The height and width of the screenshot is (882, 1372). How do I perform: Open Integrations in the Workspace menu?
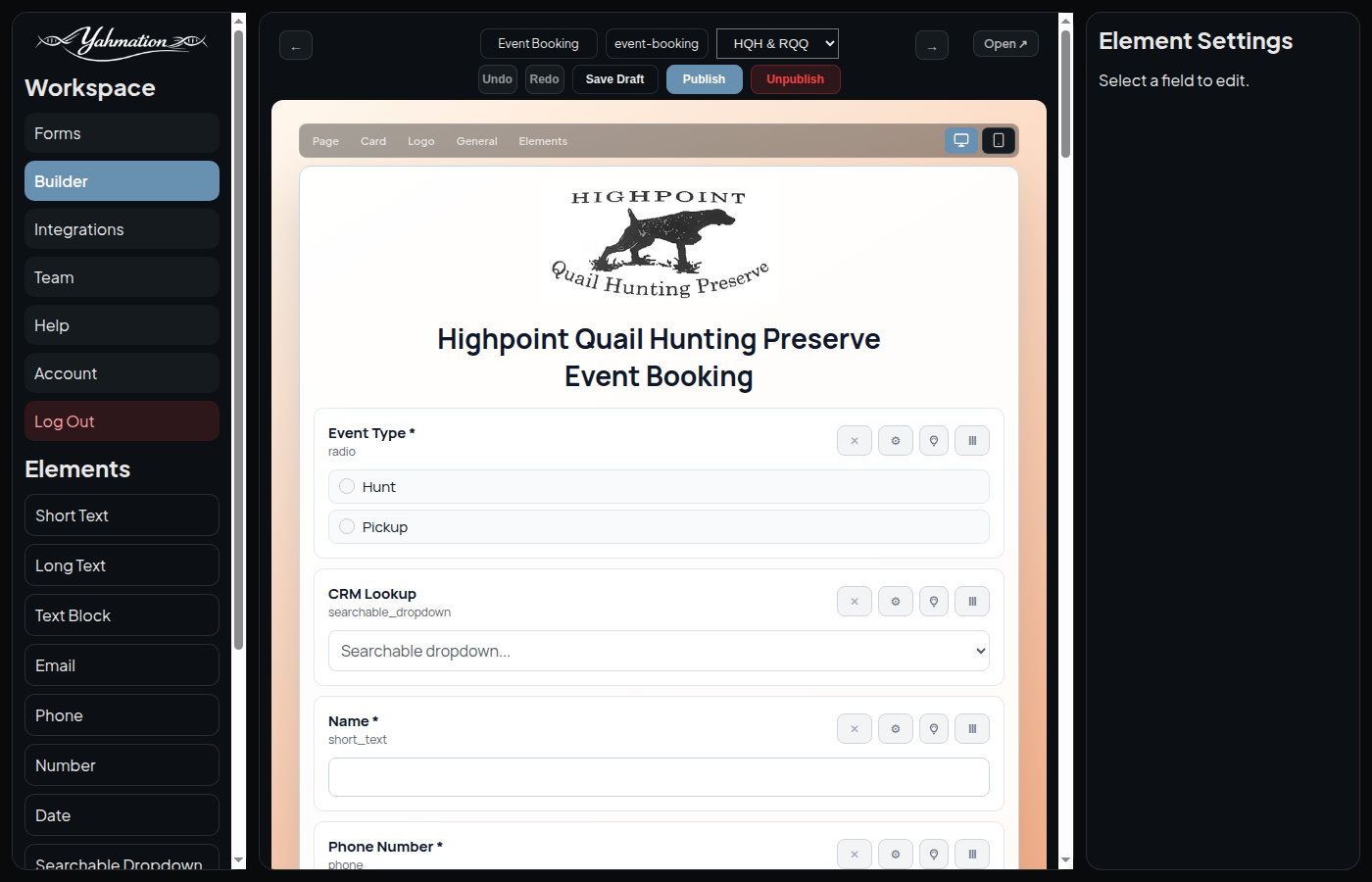pyautogui.click(x=122, y=229)
